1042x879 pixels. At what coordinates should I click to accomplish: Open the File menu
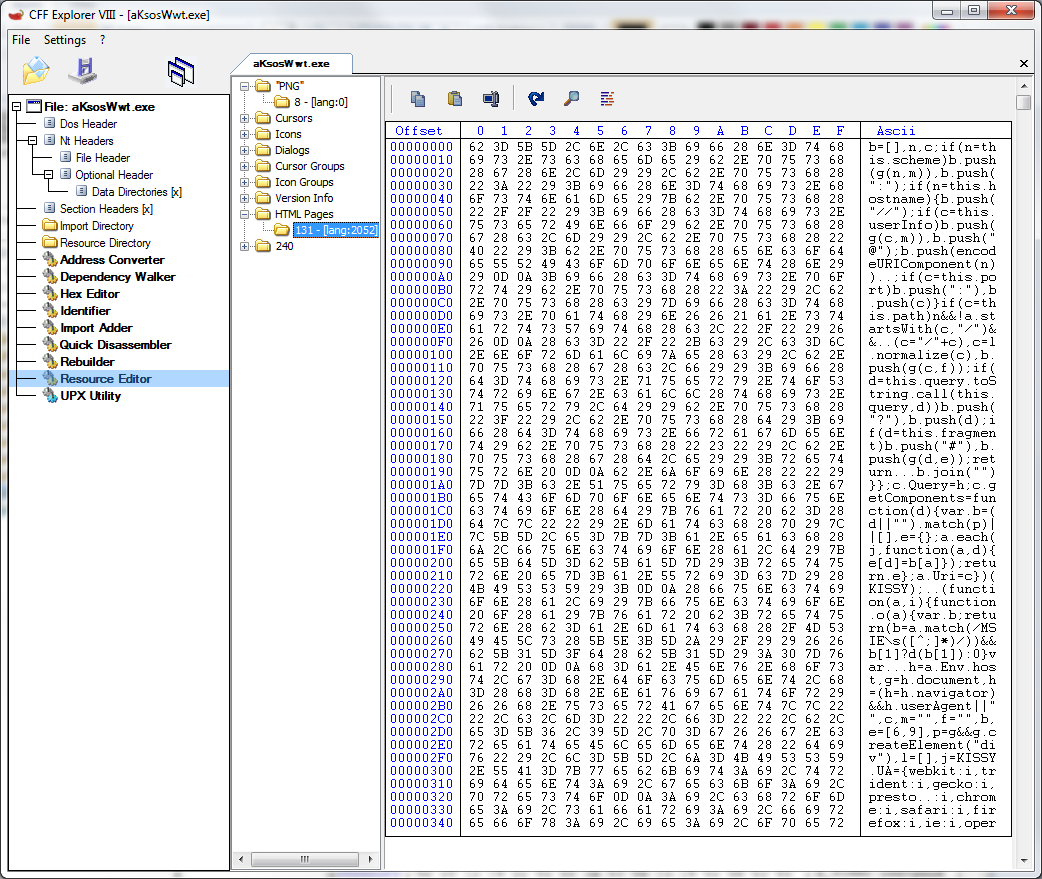point(21,40)
